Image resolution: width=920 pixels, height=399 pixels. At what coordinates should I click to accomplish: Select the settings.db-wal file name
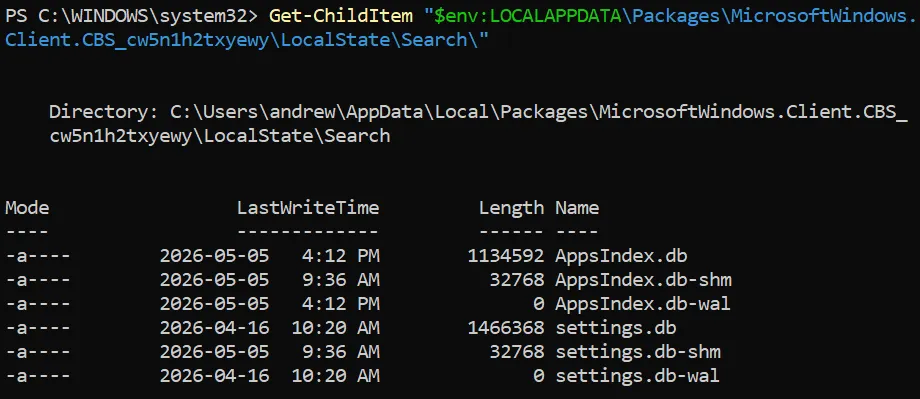click(638, 376)
